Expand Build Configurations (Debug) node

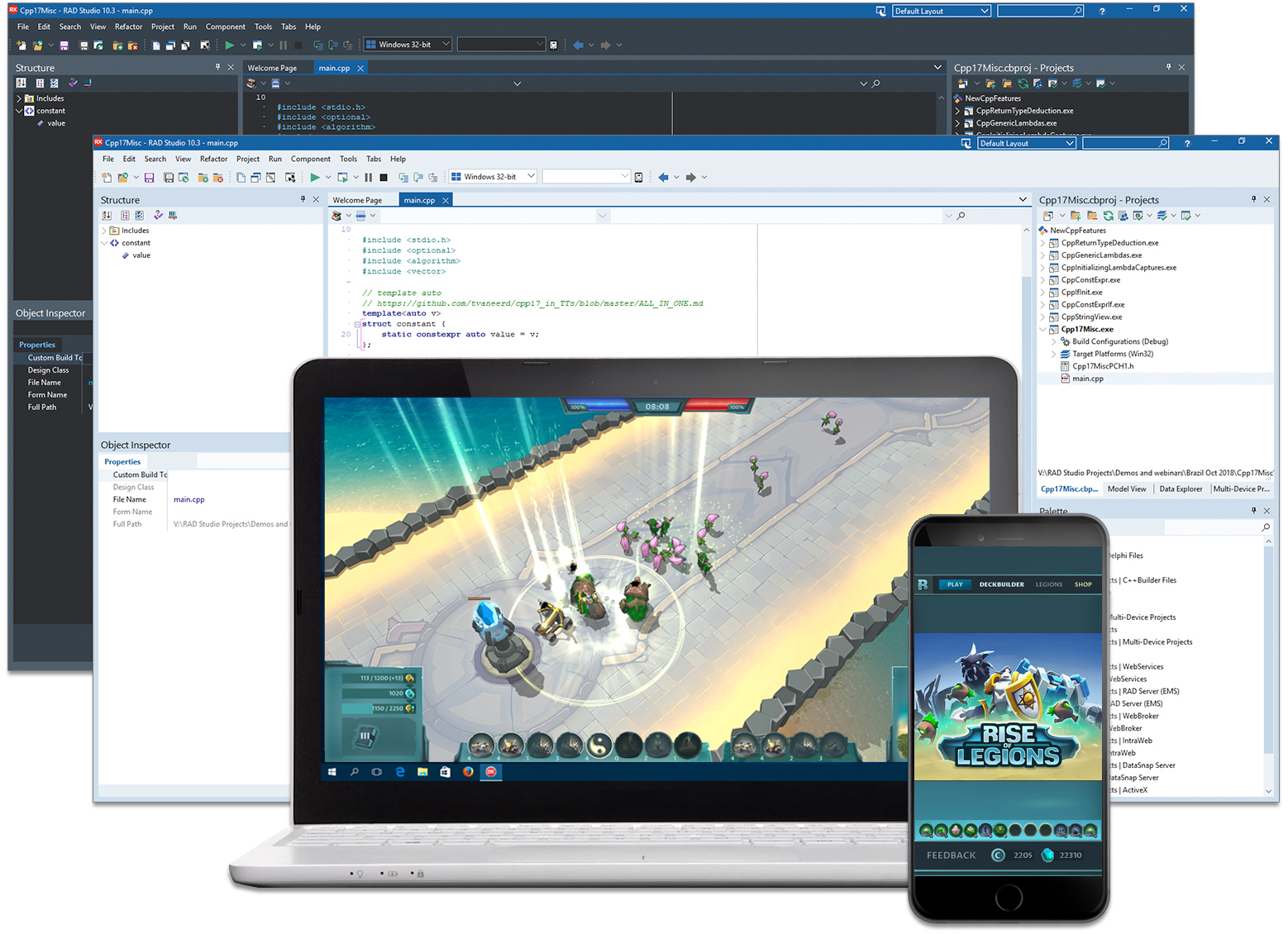pos(1054,341)
